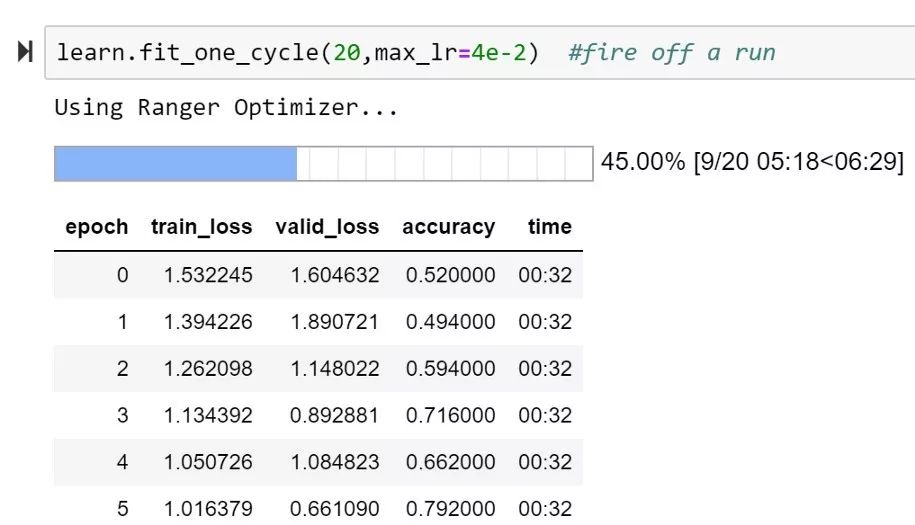This screenshot has height=525, width=915.
Task: Click the run cell icon beside the code
Action: tap(25, 52)
